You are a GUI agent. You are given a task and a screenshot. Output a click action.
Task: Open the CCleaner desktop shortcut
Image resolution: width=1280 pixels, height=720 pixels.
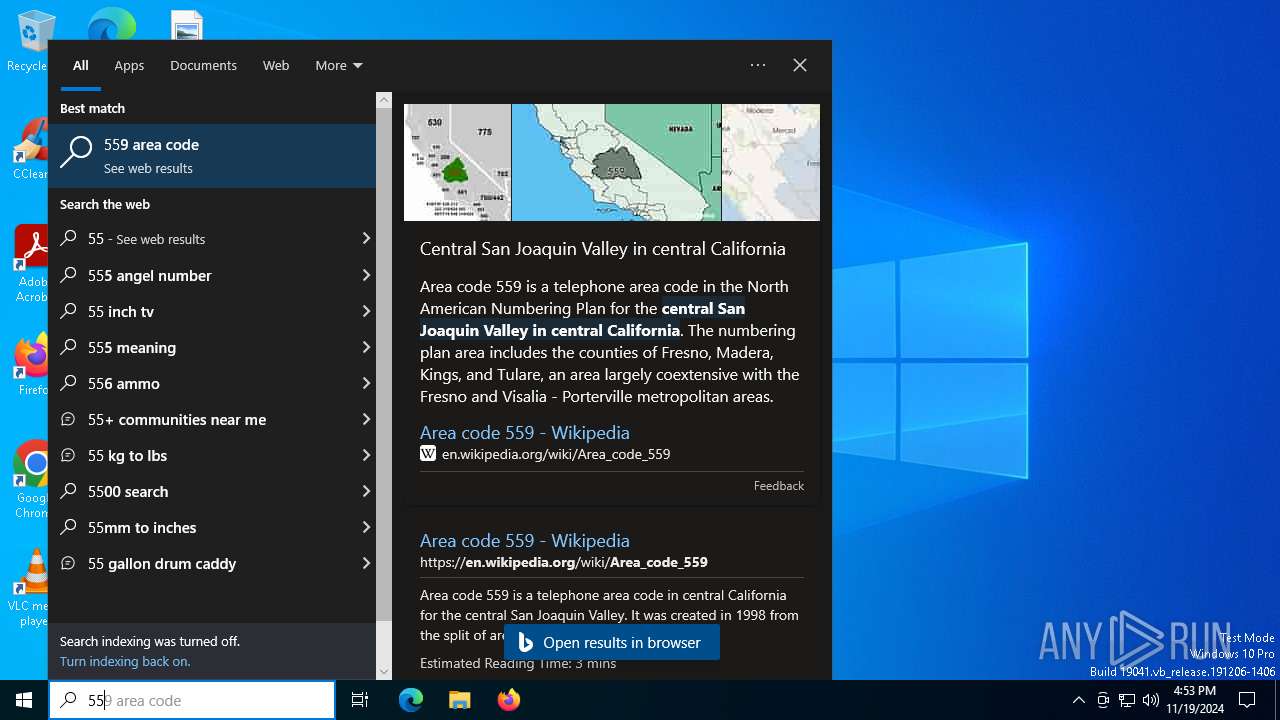[x=30, y=150]
